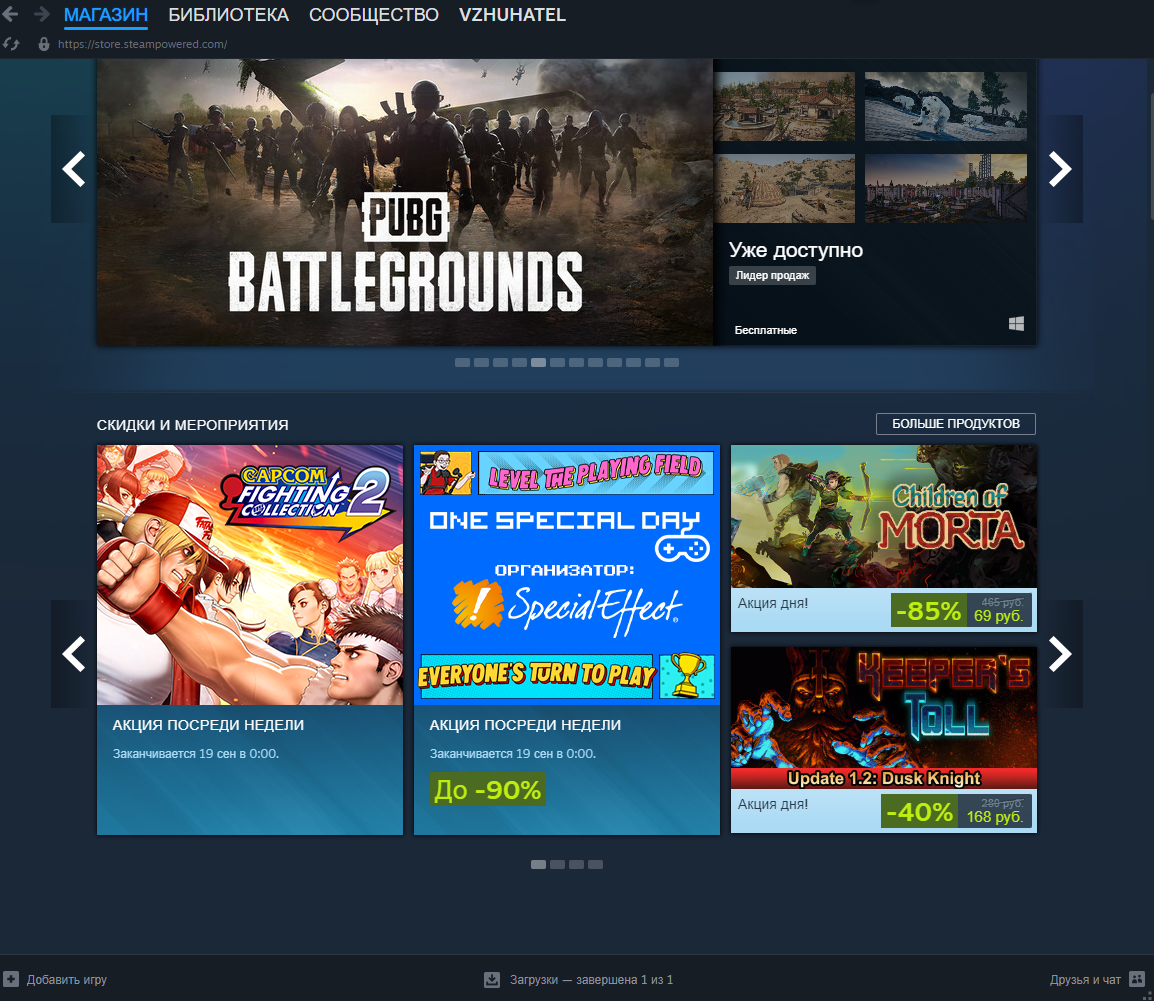Show previous page of discounts carousel
The width and height of the screenshot is (1154, 1001).
click(74, 654)
